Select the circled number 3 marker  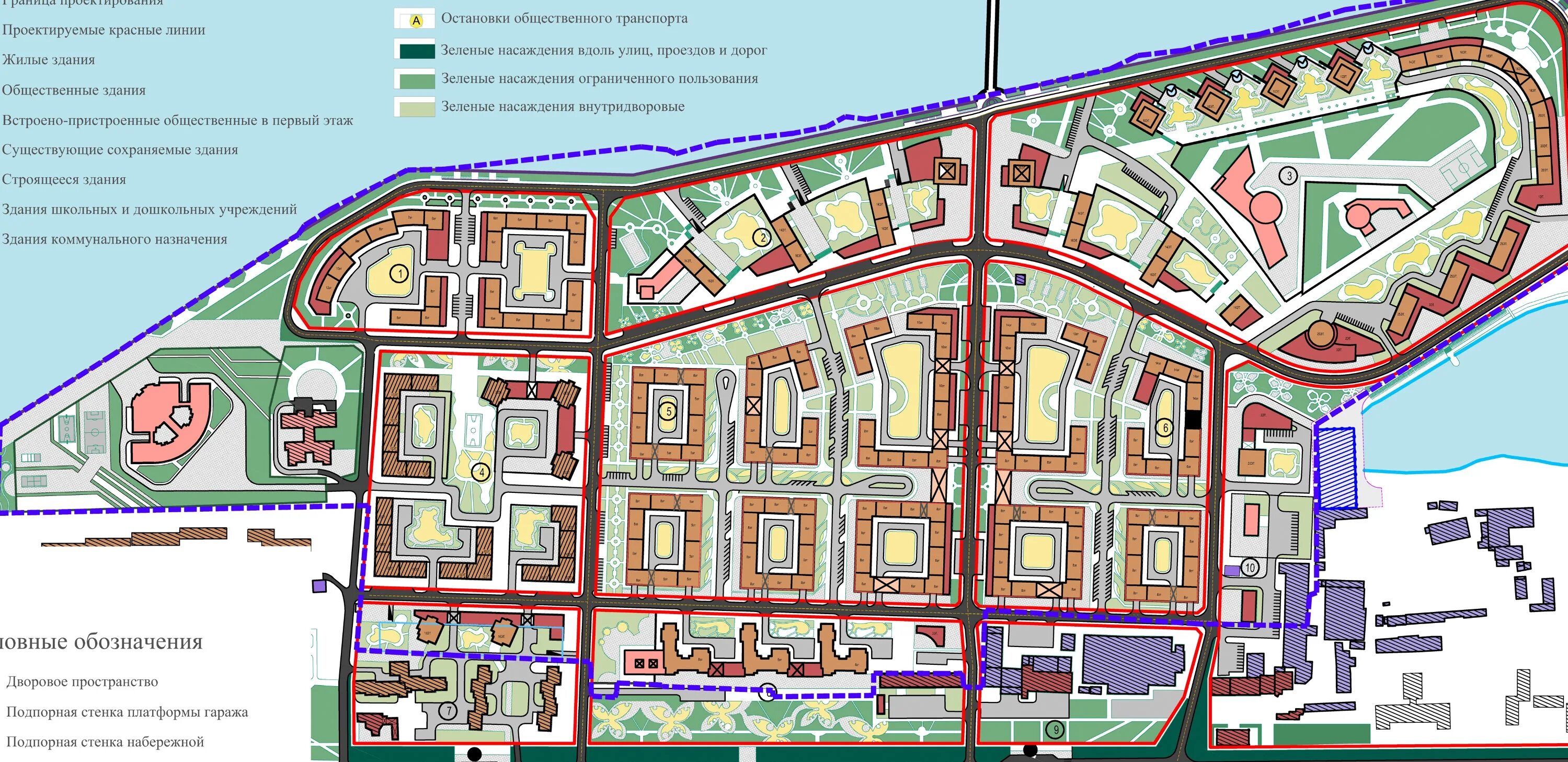1289,176
